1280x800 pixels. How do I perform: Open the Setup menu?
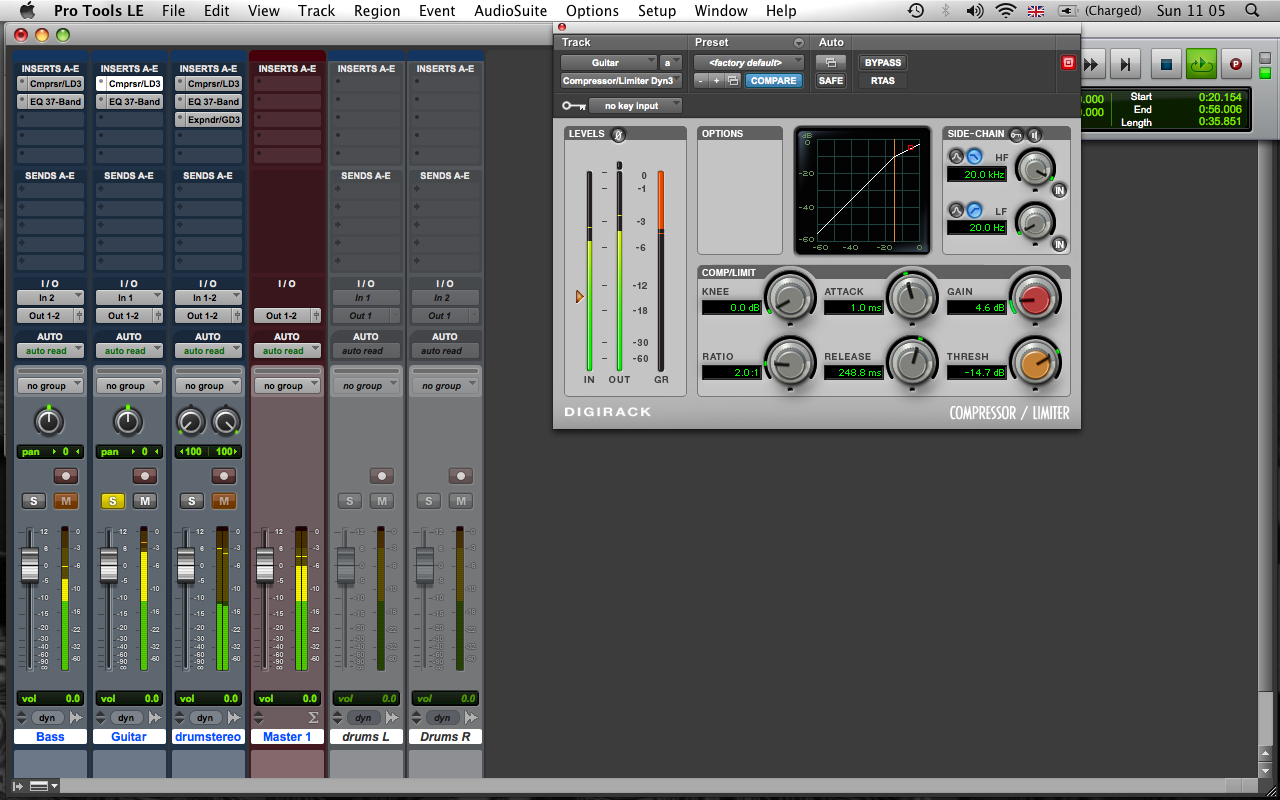[657, 11]
